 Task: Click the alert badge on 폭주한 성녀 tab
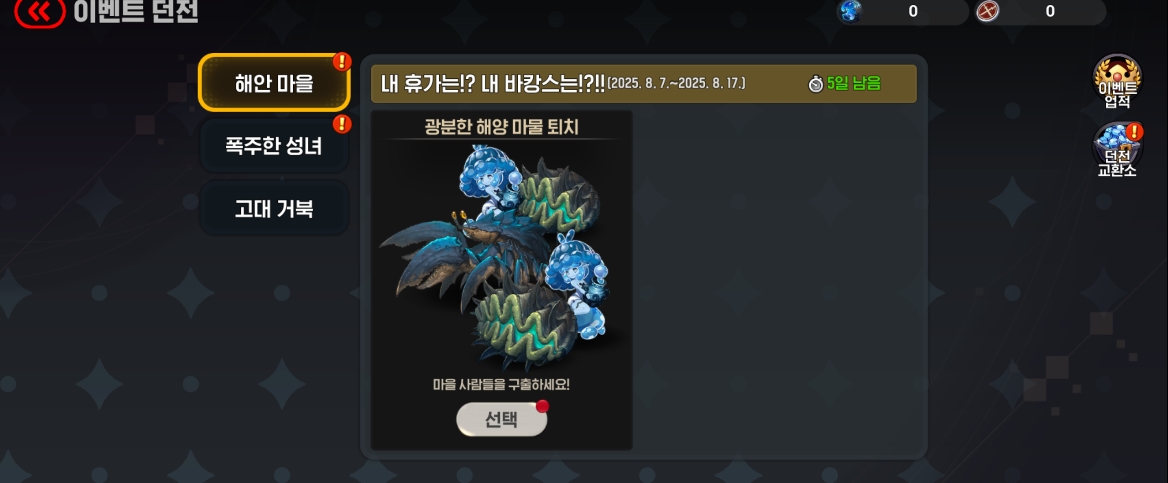pos(341,124)
